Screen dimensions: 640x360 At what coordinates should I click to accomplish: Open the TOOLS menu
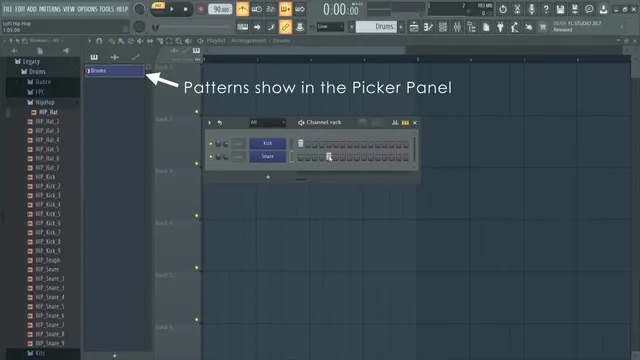(x=107, y=9)
